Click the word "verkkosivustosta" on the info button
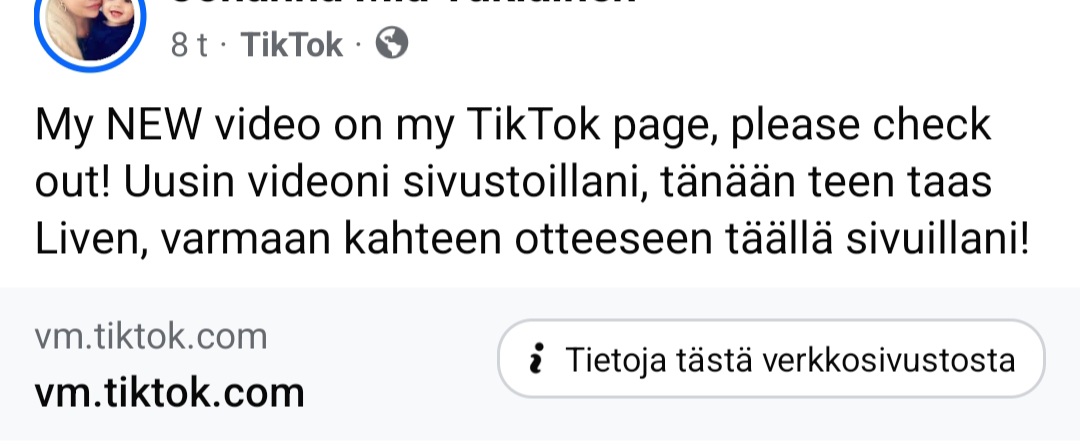The width and height of the screenshot is (1080, 448). click(x=888, y=360)
